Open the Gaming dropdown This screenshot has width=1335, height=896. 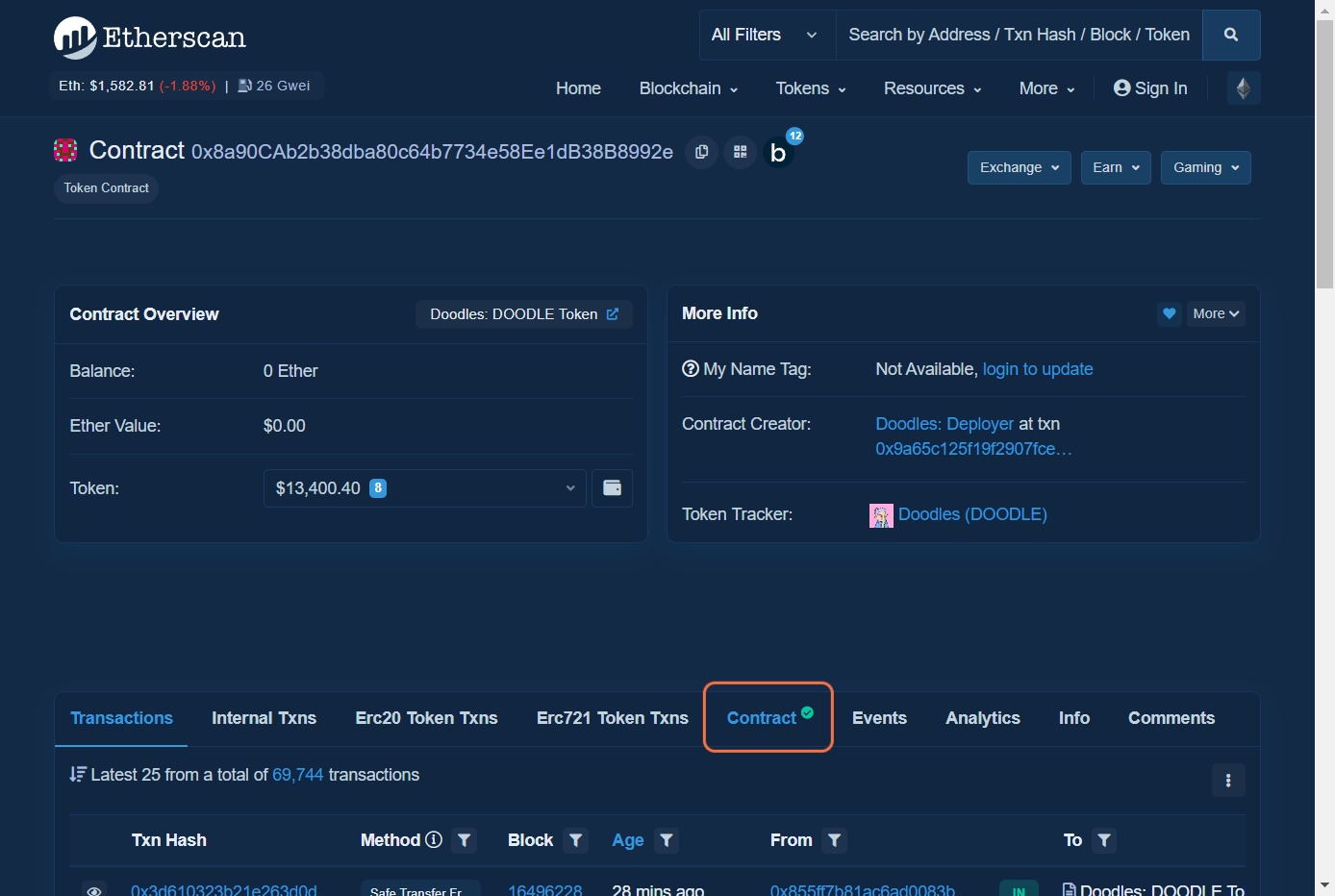point(1206,167)
